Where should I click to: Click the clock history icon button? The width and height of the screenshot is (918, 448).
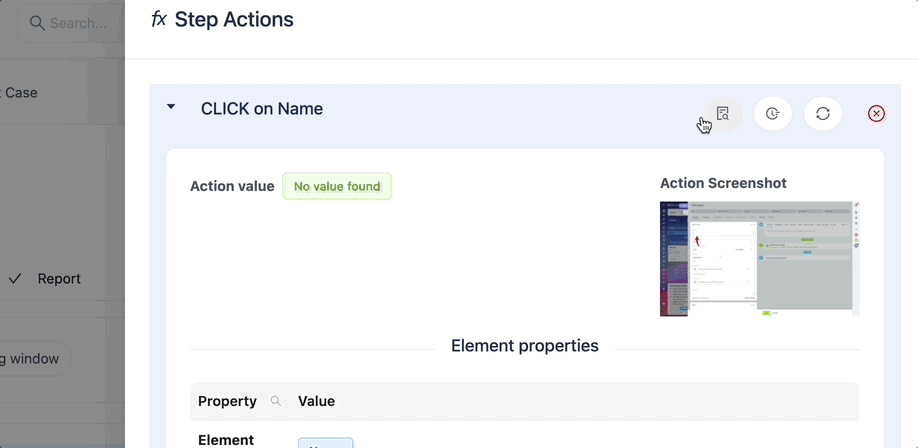[x=773, y=114]
